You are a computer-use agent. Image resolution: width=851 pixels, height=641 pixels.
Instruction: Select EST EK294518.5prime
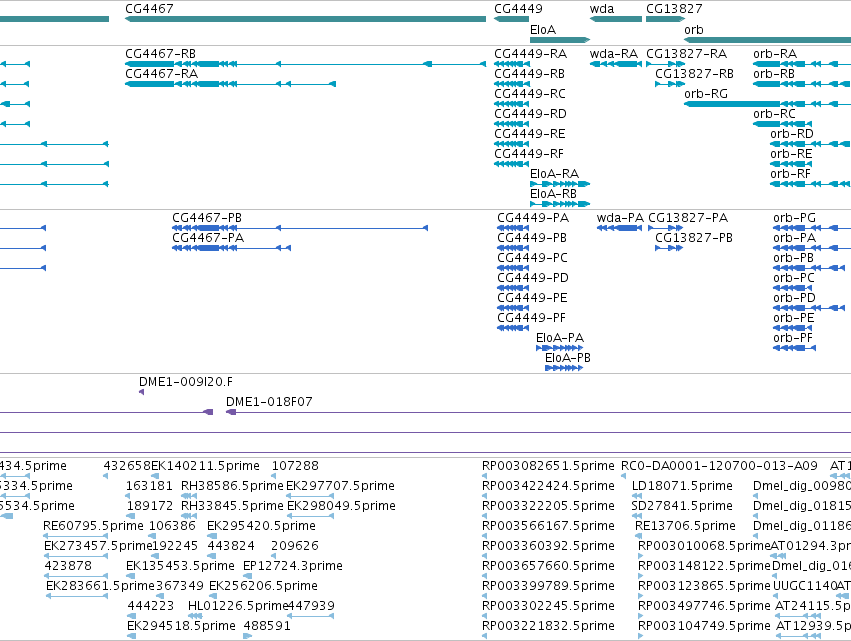(131, 636)
